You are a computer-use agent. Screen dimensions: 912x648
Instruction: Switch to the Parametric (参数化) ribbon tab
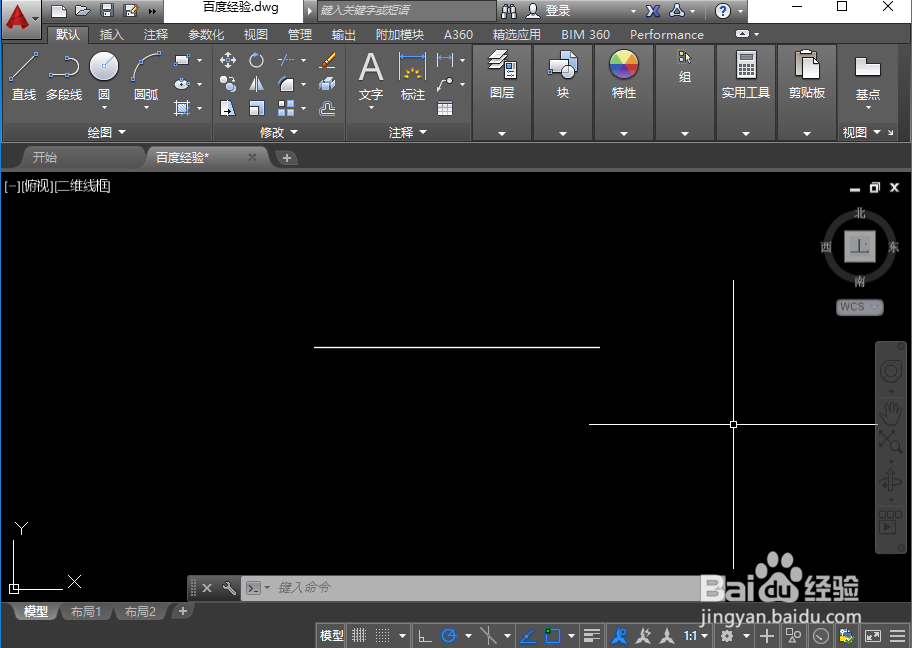pos(206,34)
